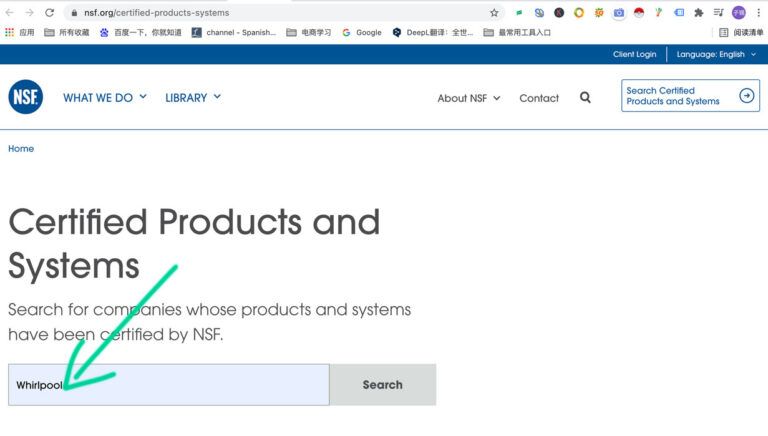This screenshot has width=768, height=436.
Task: Open site search magnifier icon
Action: point(585,97)
